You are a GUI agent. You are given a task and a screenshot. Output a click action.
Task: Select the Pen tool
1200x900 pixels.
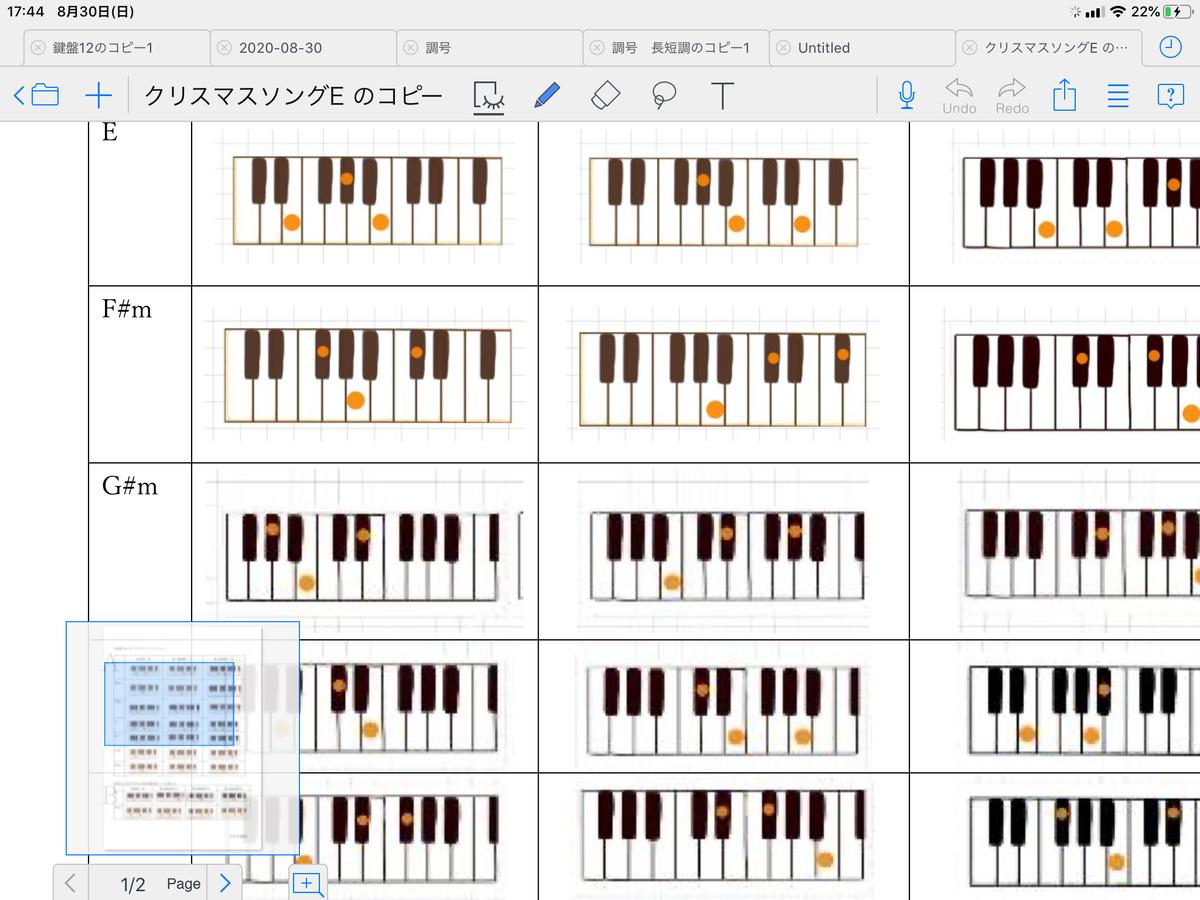pos(547,95)
